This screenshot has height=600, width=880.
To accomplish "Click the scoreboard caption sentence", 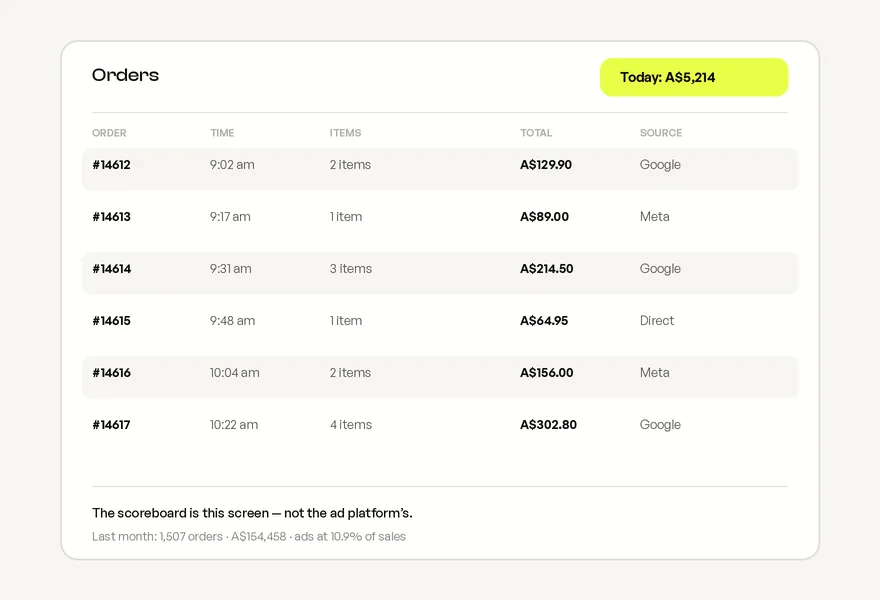I will pyautogui.click(x=252, y=513).
